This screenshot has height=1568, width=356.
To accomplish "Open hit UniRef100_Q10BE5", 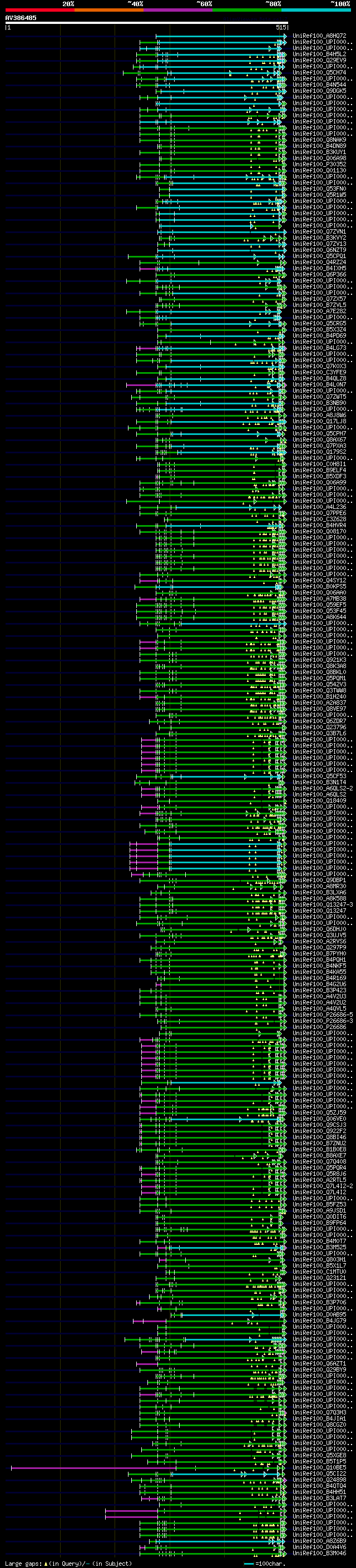I will (319, 1467).
